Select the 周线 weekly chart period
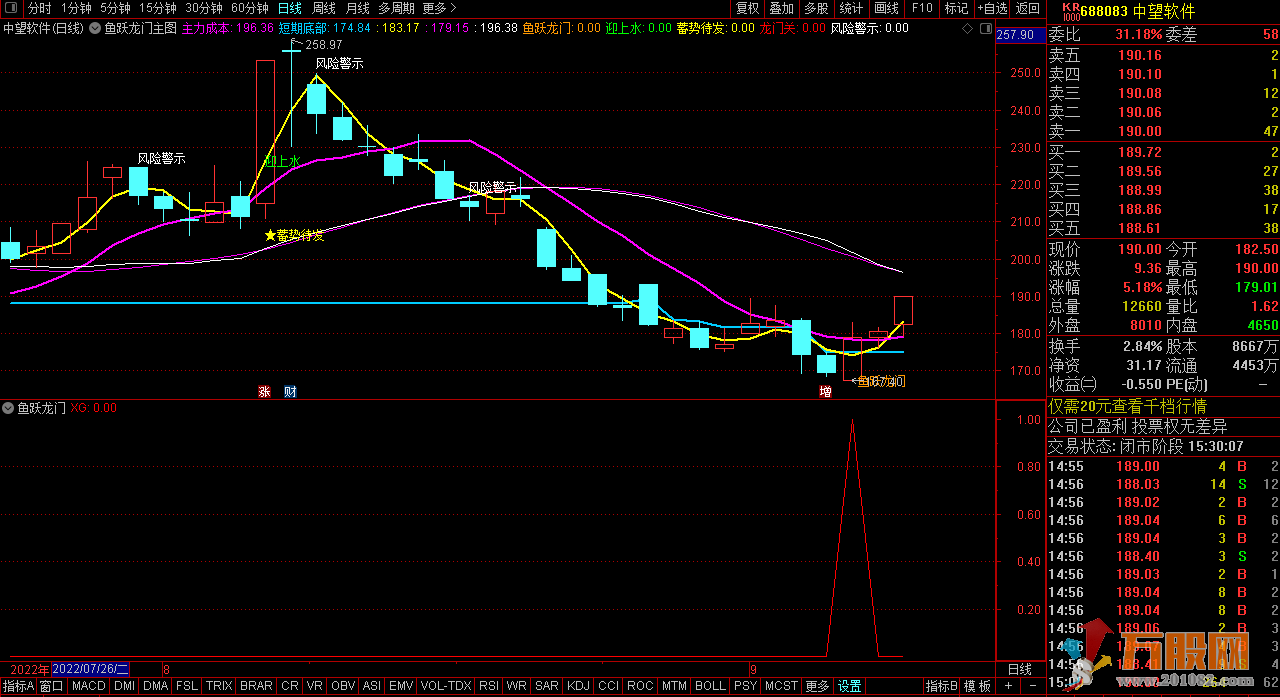This screenshot has height=697, width=1280. coord(324,8)
